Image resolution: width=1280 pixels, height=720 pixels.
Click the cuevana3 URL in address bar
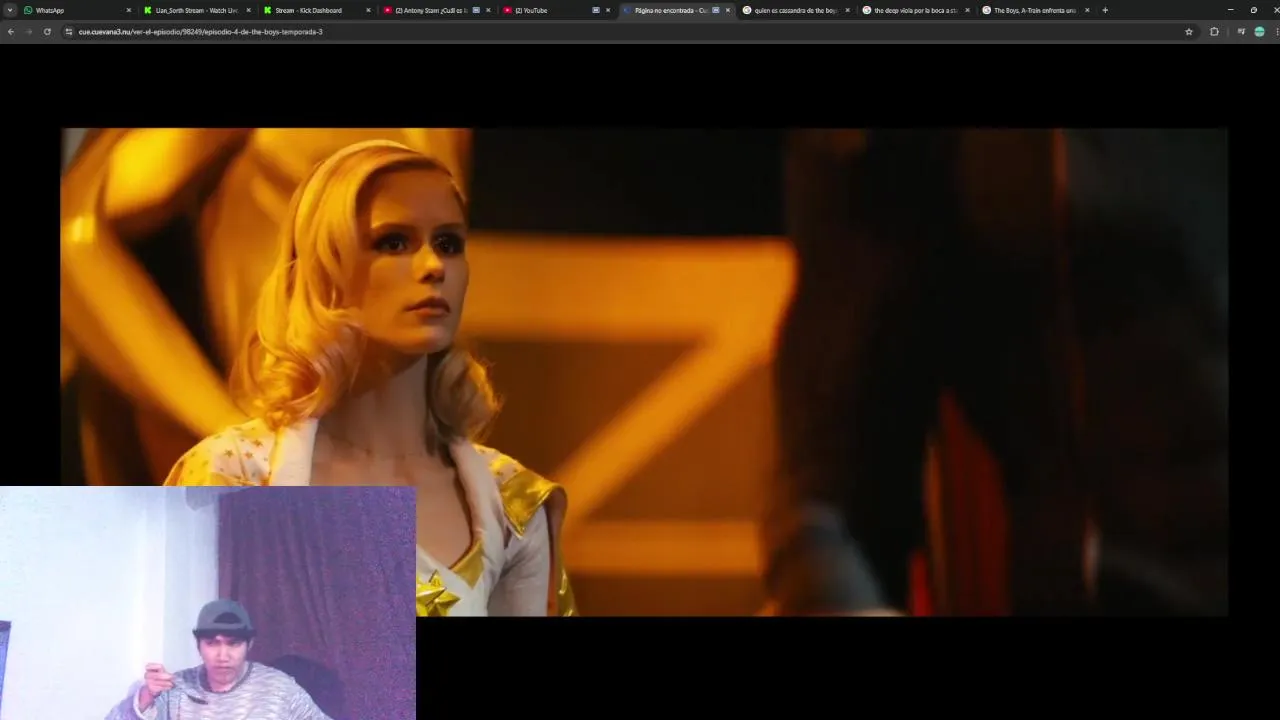point(200,32)
